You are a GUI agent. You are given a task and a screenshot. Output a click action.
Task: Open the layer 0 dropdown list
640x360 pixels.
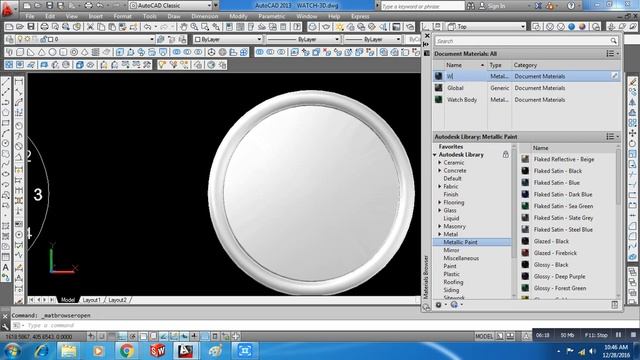151,39
